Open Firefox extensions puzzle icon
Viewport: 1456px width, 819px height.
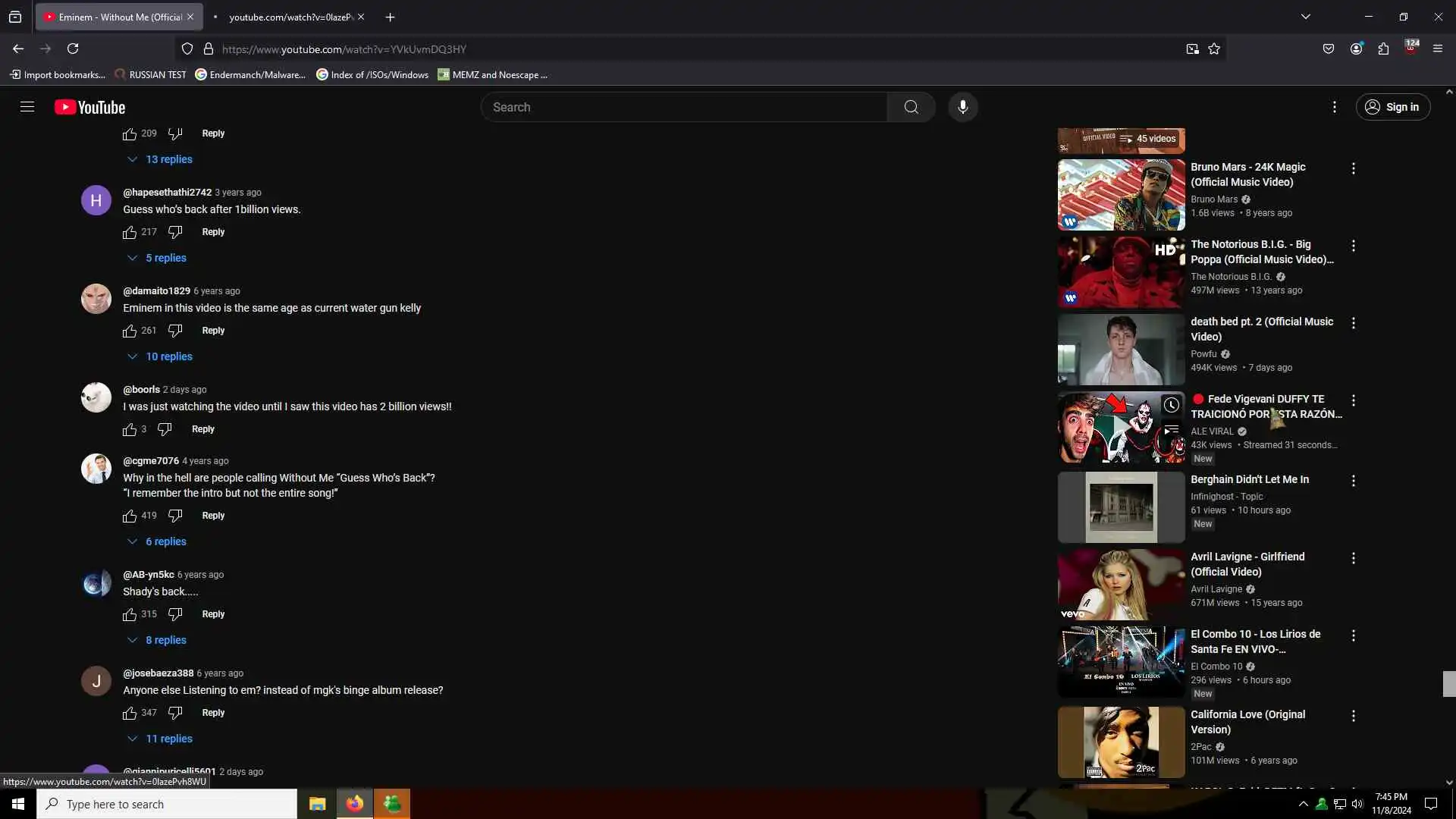click(1383, 49)
